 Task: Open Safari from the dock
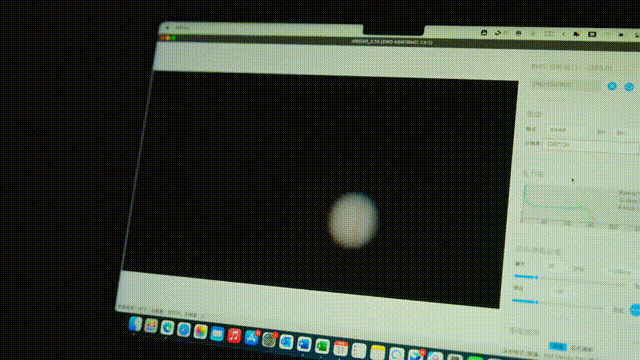click(x=184, y=330)
